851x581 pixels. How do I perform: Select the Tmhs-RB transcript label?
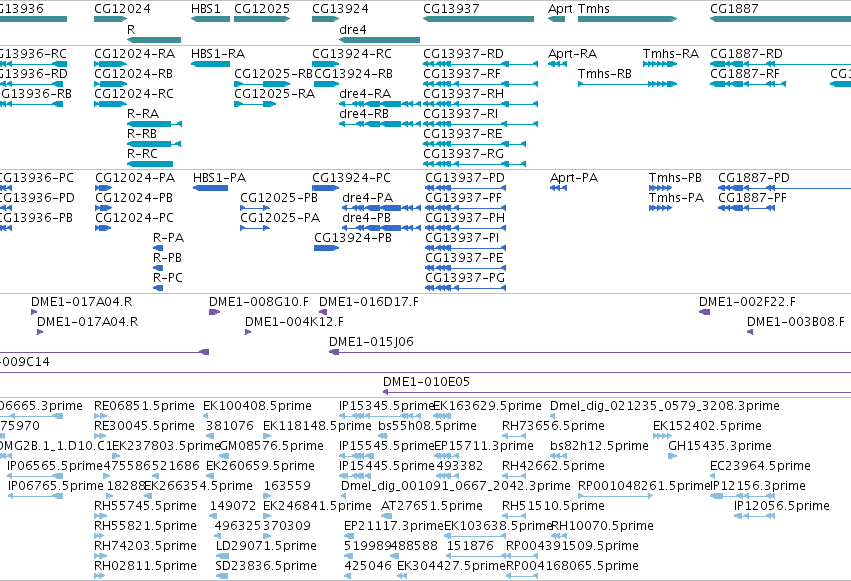(605, 74)
